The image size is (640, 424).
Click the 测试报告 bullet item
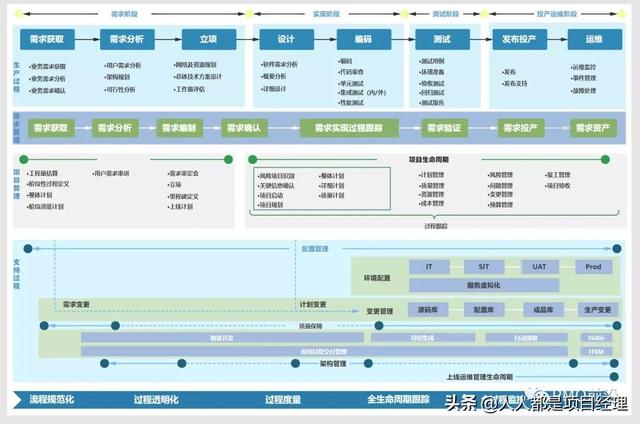click(432, 103)
